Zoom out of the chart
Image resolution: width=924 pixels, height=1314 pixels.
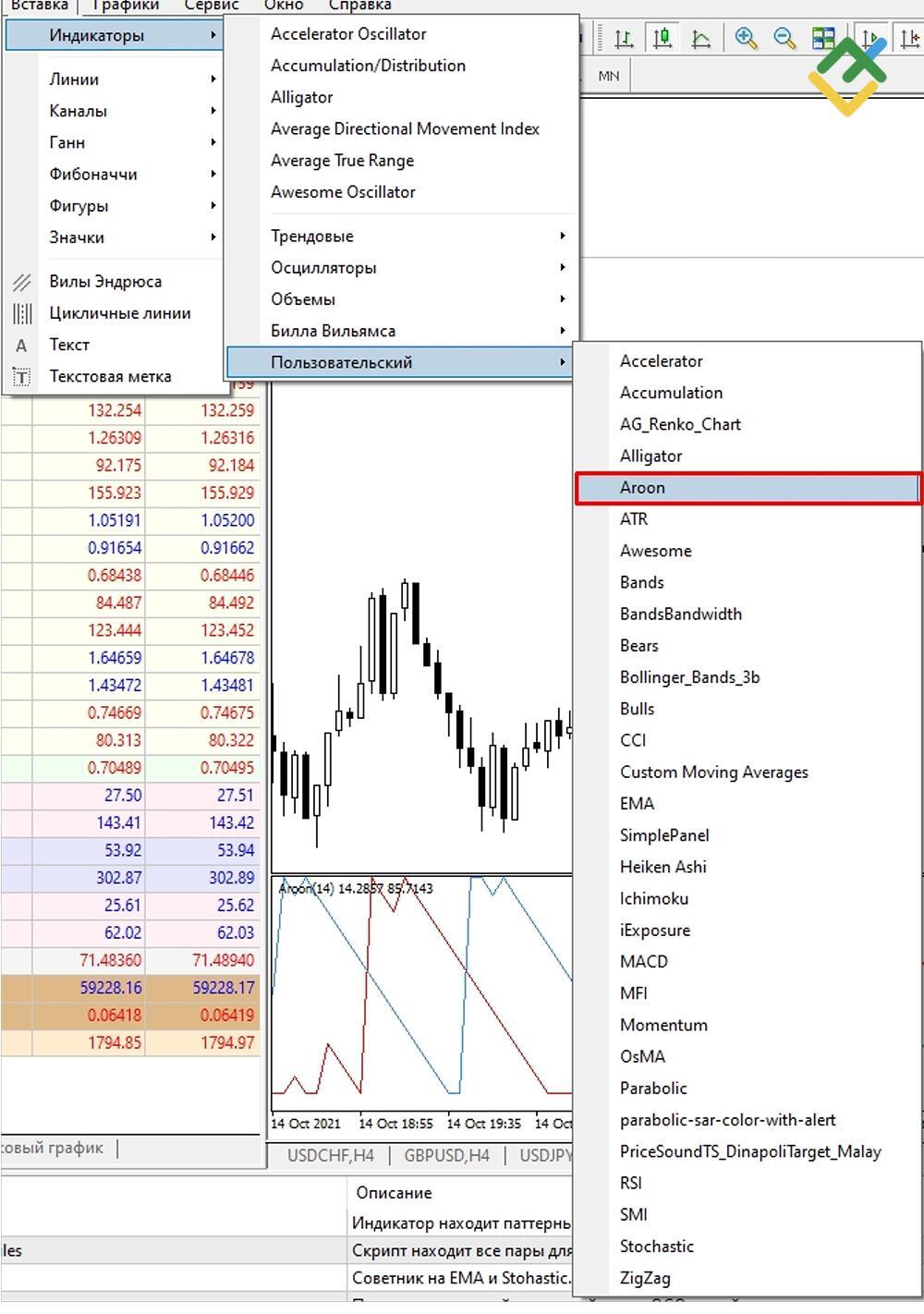(784, 38)
